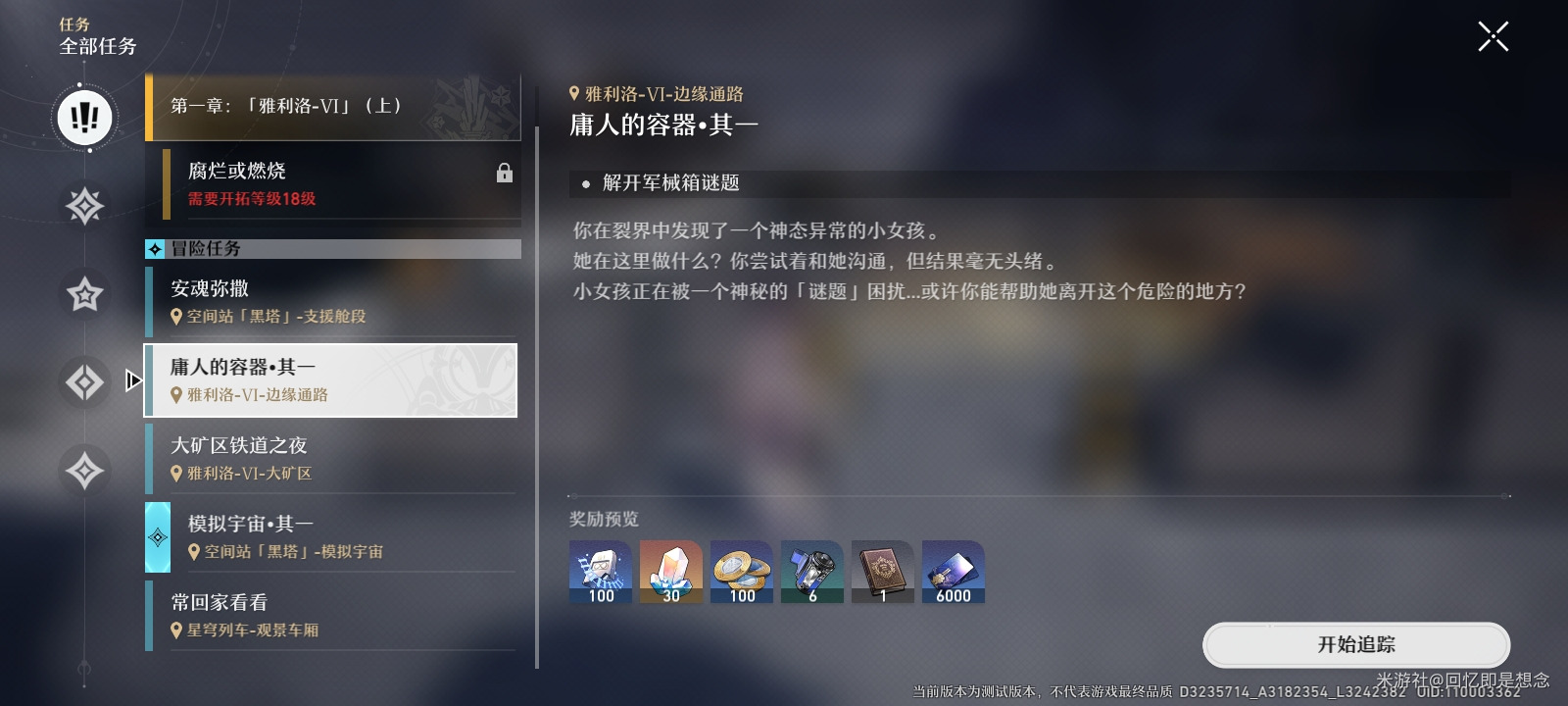Viewport: 1568px width, 706px height.
Task: Click the lock icon on 腐烂或燃烧
Action: click(x=505, y=174)
